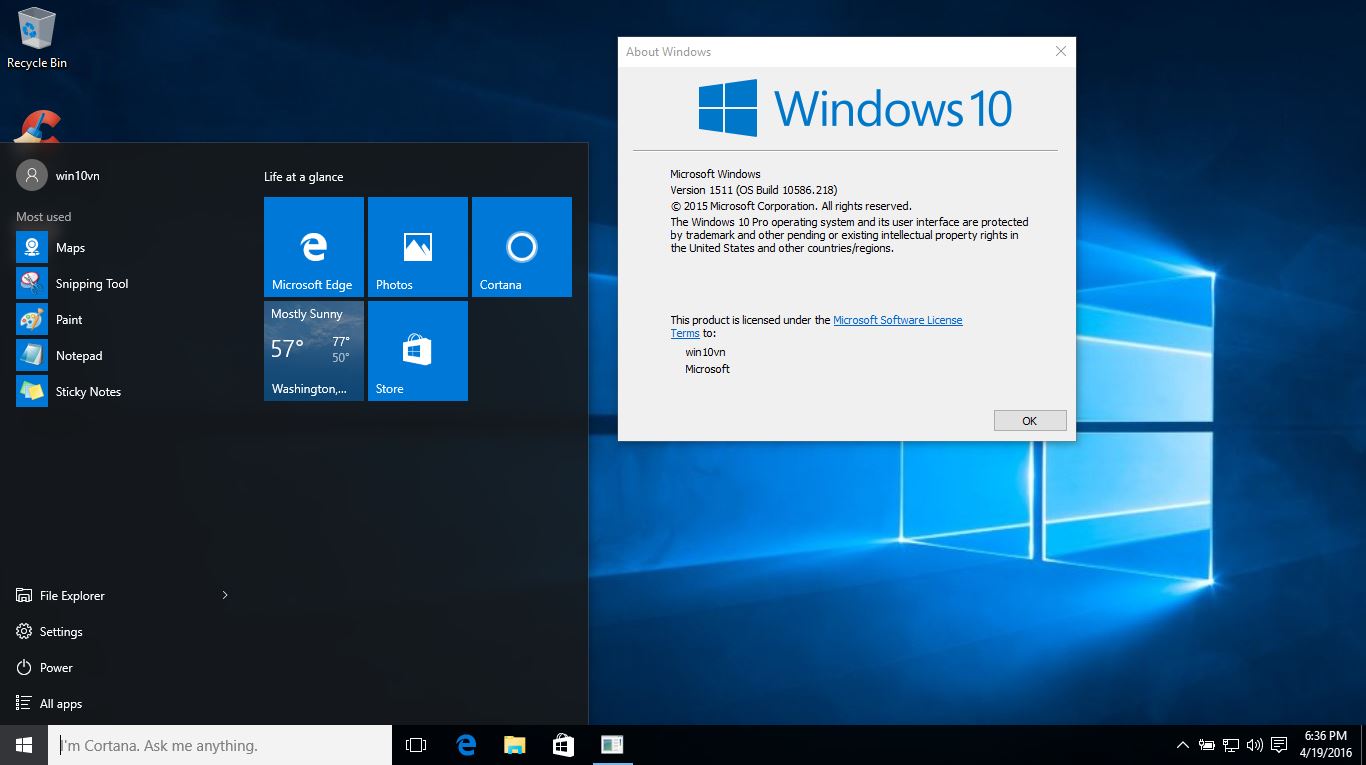
Task: Select the About Windows taskbar item
Action: pos(612,745)
